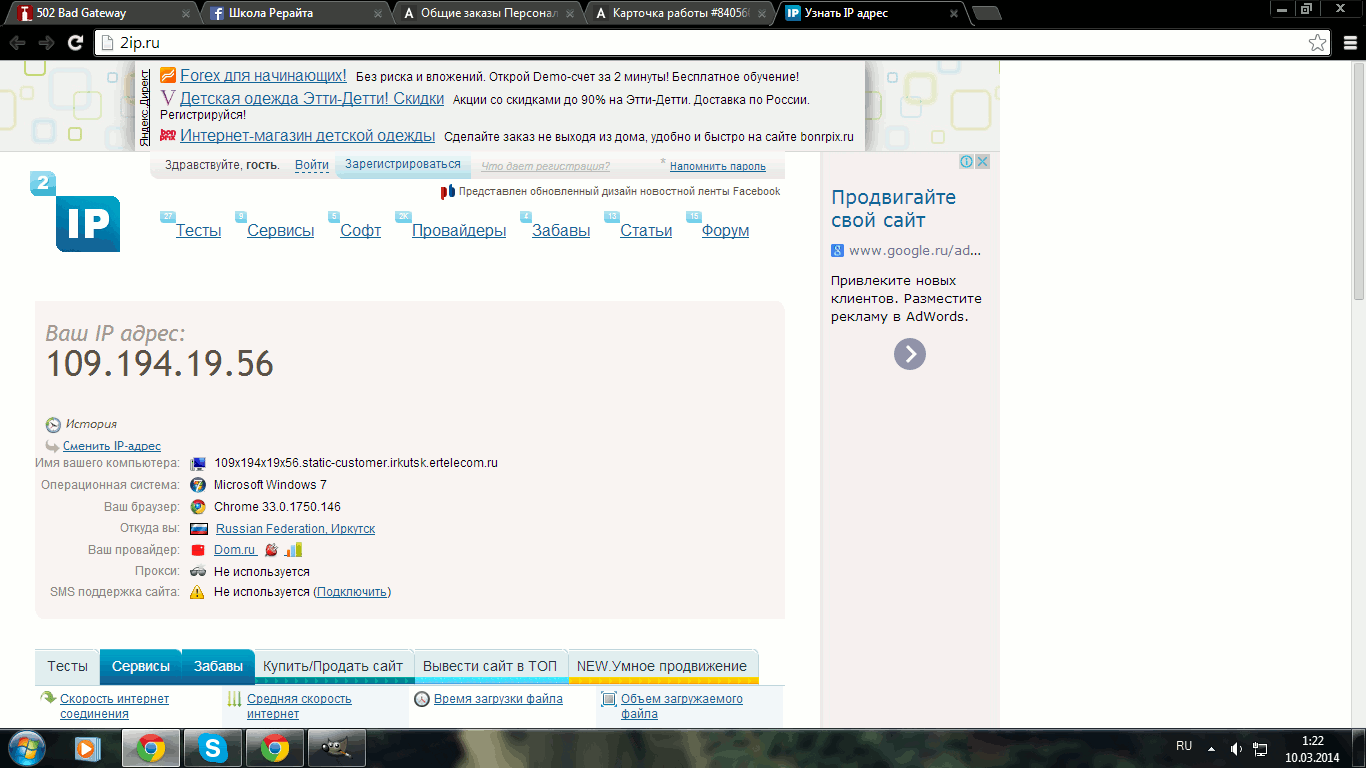Image resolution: width=1366 pixels, height=768 pixels.
Task: Open Skype from the taskbar
Action: pyautogui.click(x=212, y=748)
